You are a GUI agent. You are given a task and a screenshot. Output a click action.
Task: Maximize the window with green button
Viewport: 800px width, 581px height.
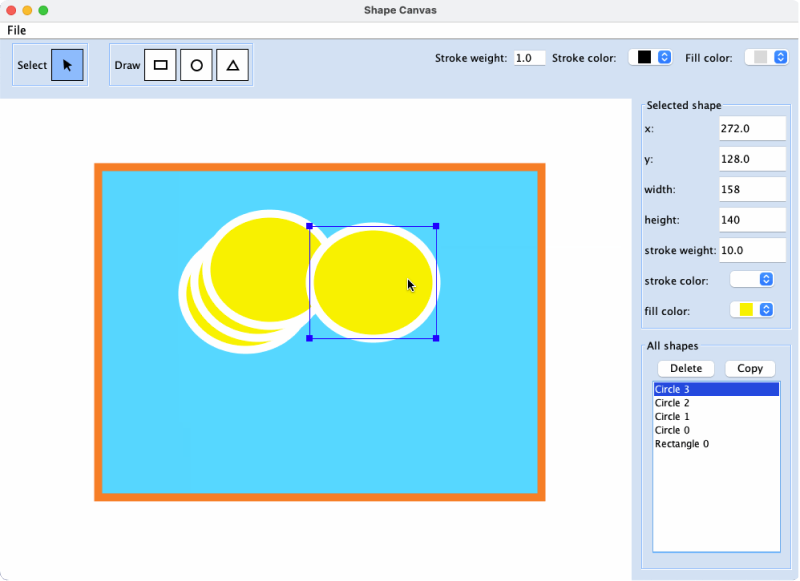click(43, 10)
